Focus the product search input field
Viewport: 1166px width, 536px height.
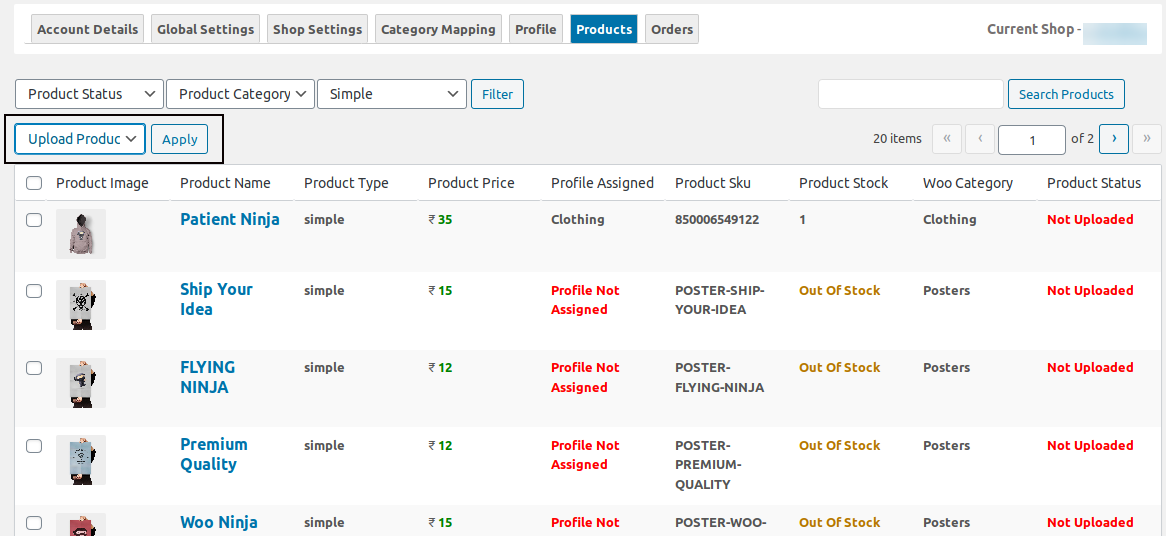[911, 94]
